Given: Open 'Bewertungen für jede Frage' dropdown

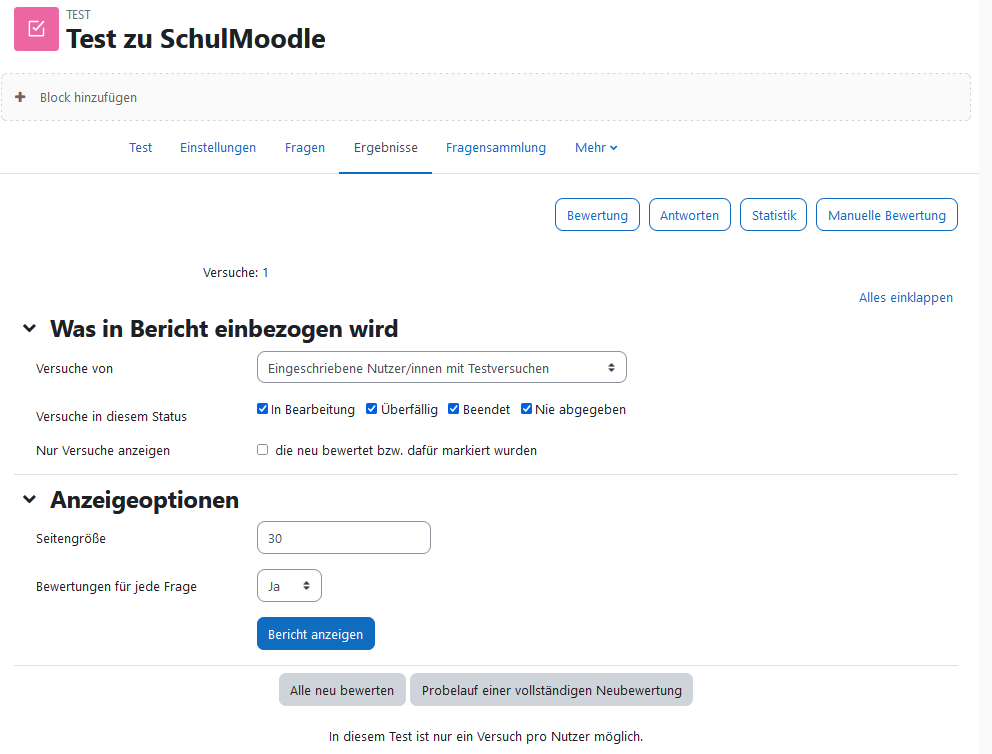Looking at the screenshot, I should pyautogui.click(x=289, y=586).
